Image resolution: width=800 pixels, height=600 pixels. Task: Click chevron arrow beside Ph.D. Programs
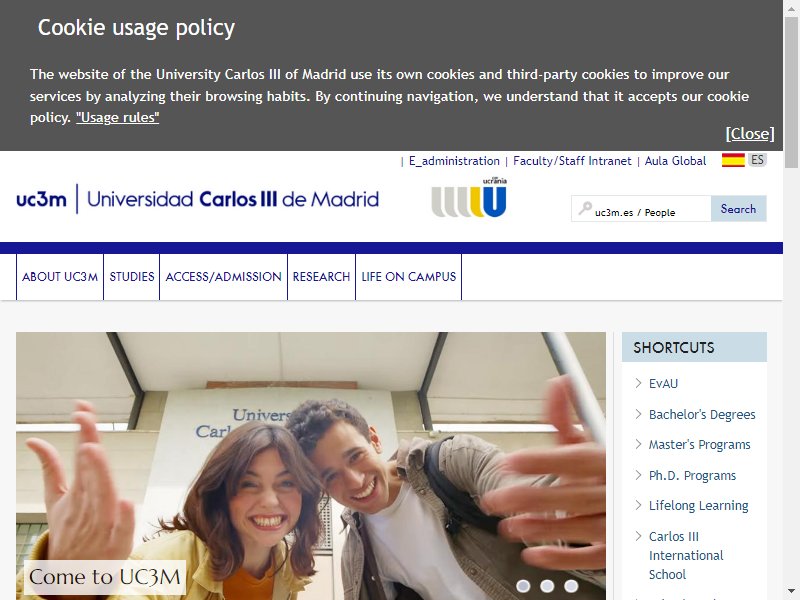[638, 475]
